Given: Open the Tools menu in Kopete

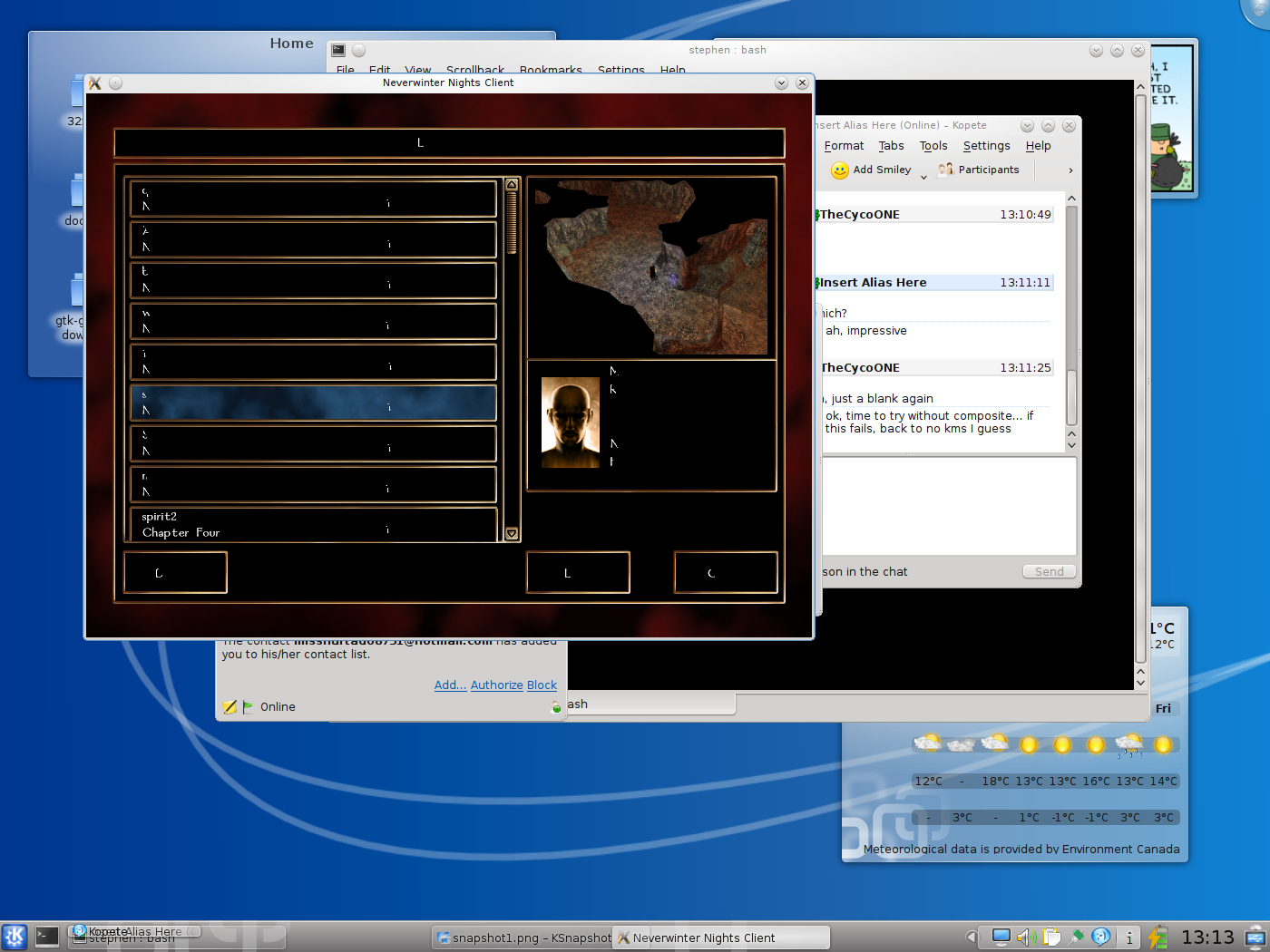Looking at the screenshot, I should [x=933, y=146].
